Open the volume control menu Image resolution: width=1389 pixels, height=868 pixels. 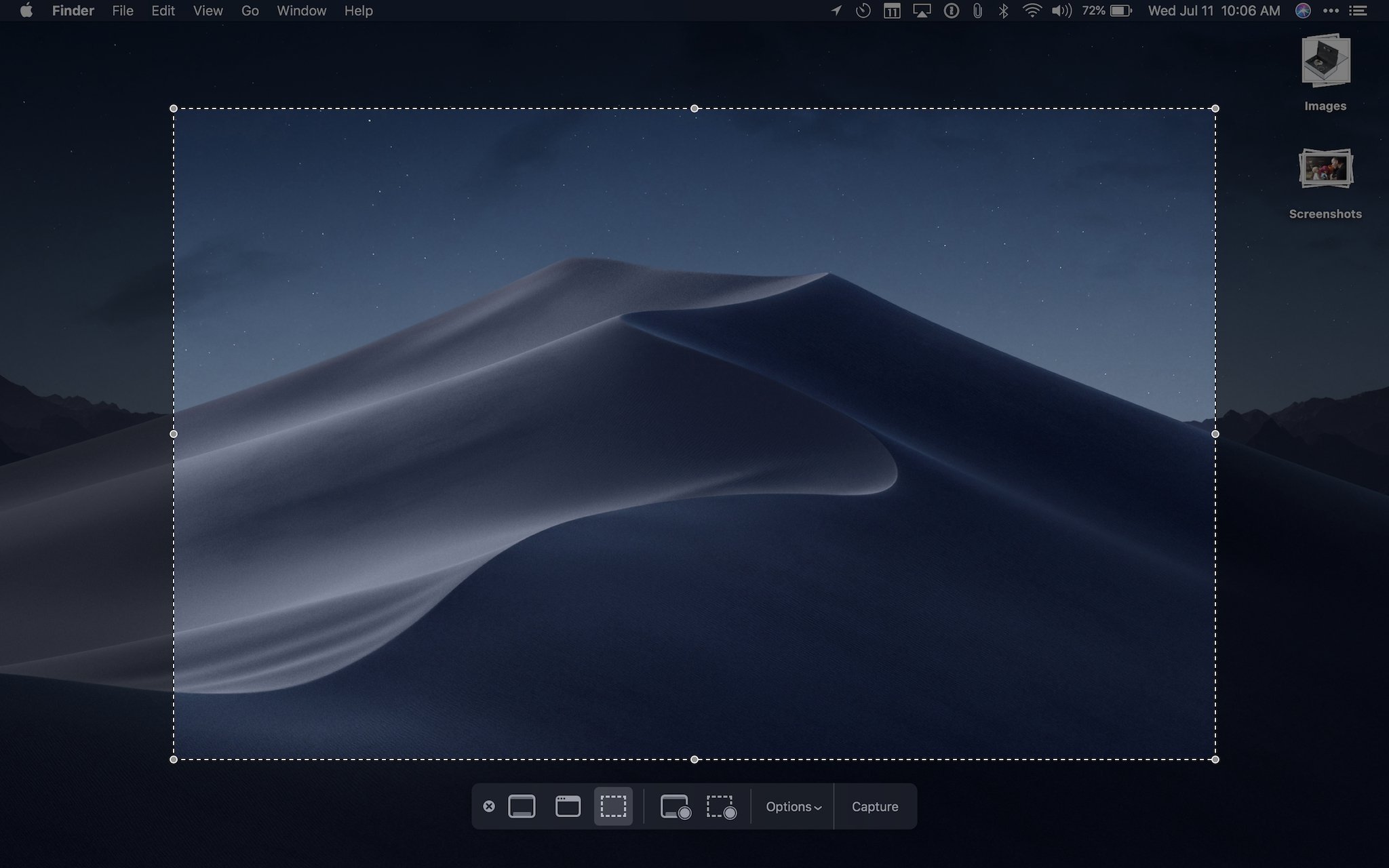(x=1061, y=11)
